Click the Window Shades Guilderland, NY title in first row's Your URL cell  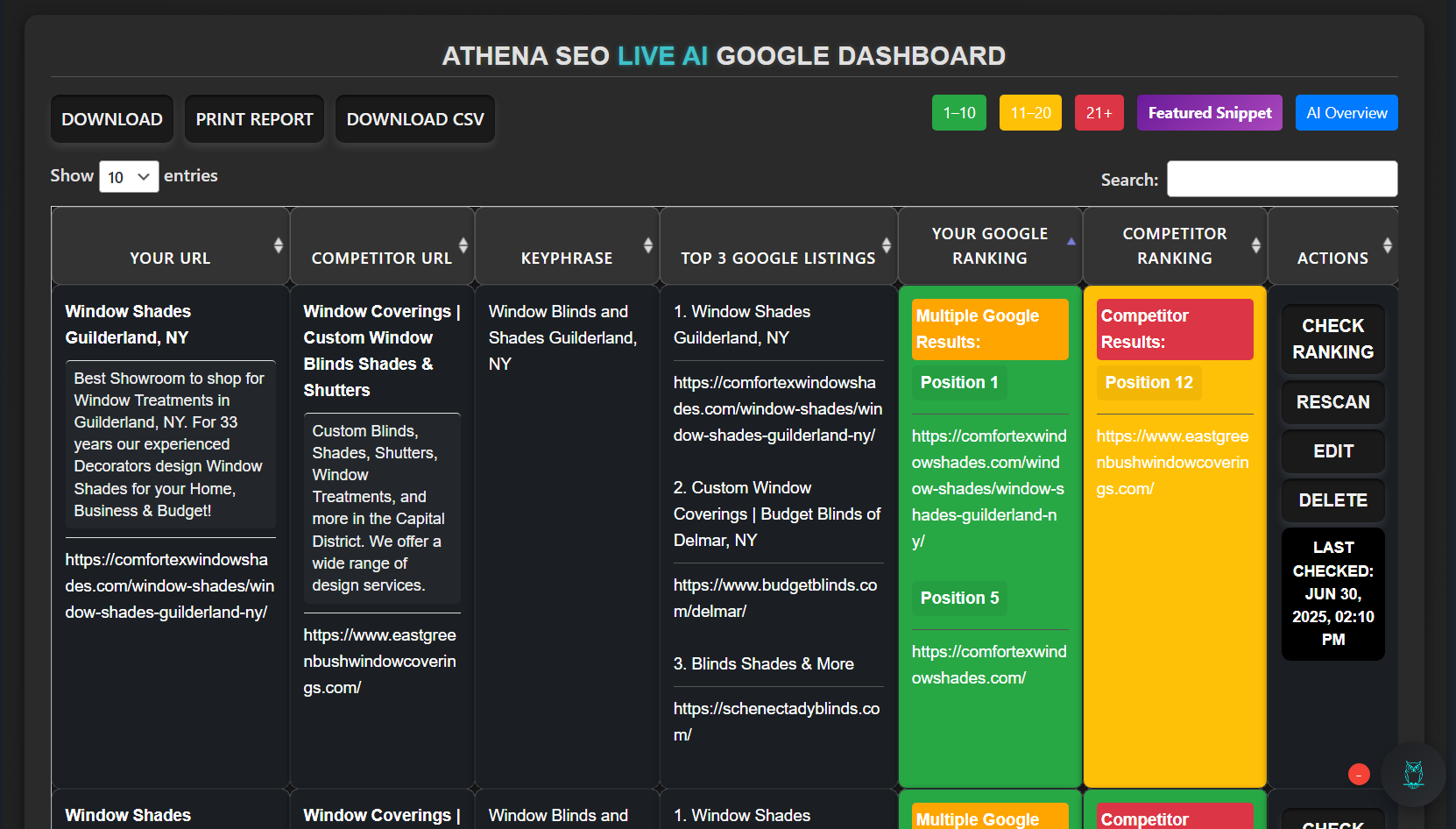coord(128,325)
